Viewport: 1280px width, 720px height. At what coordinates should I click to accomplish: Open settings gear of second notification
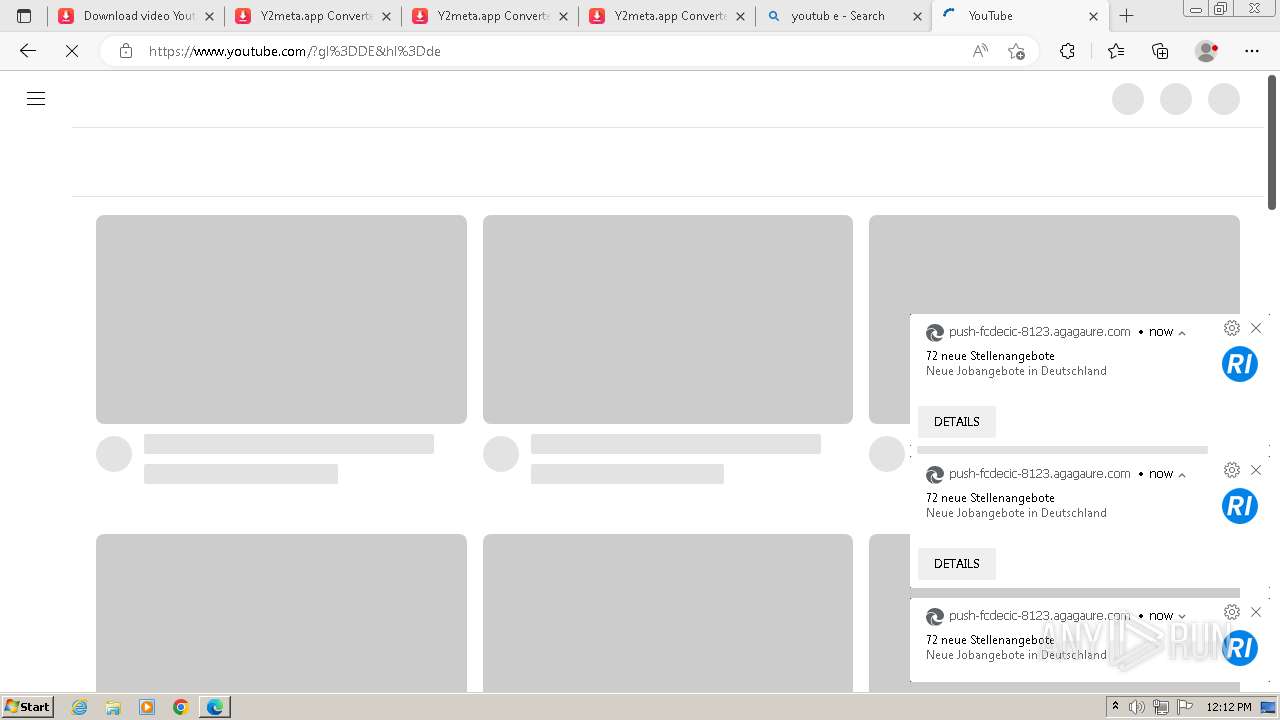(x=1232, y=470)
